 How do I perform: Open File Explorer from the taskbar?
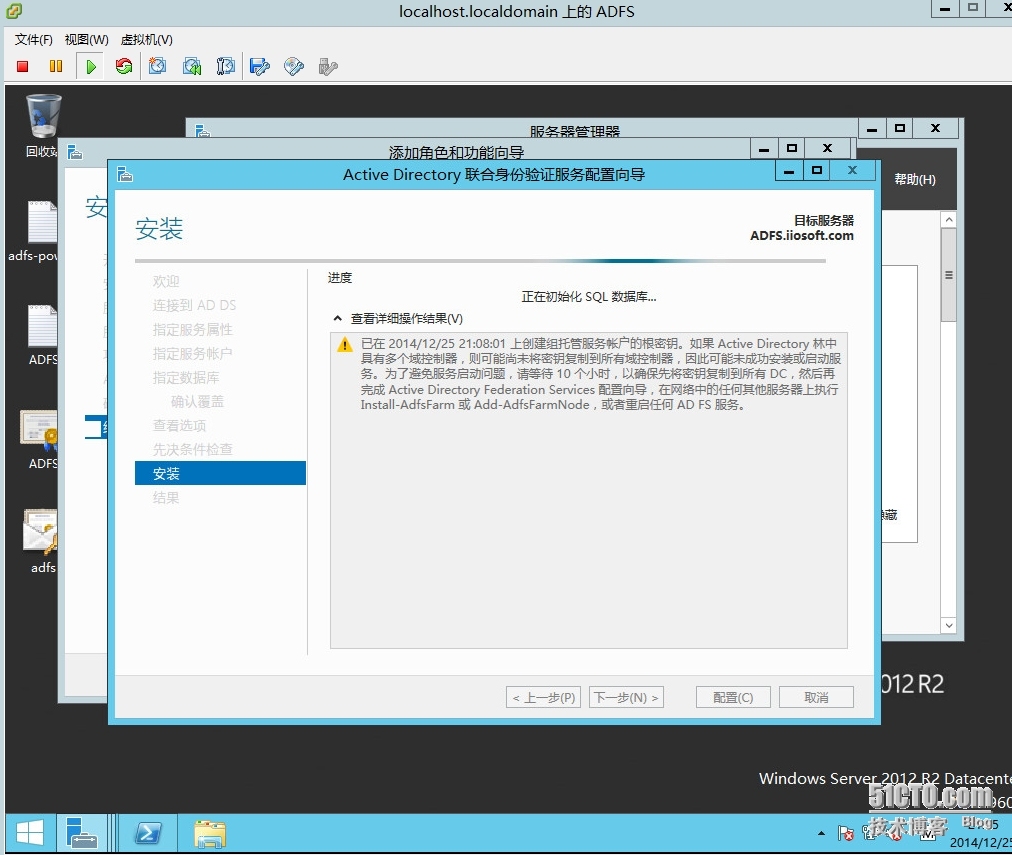210,833
